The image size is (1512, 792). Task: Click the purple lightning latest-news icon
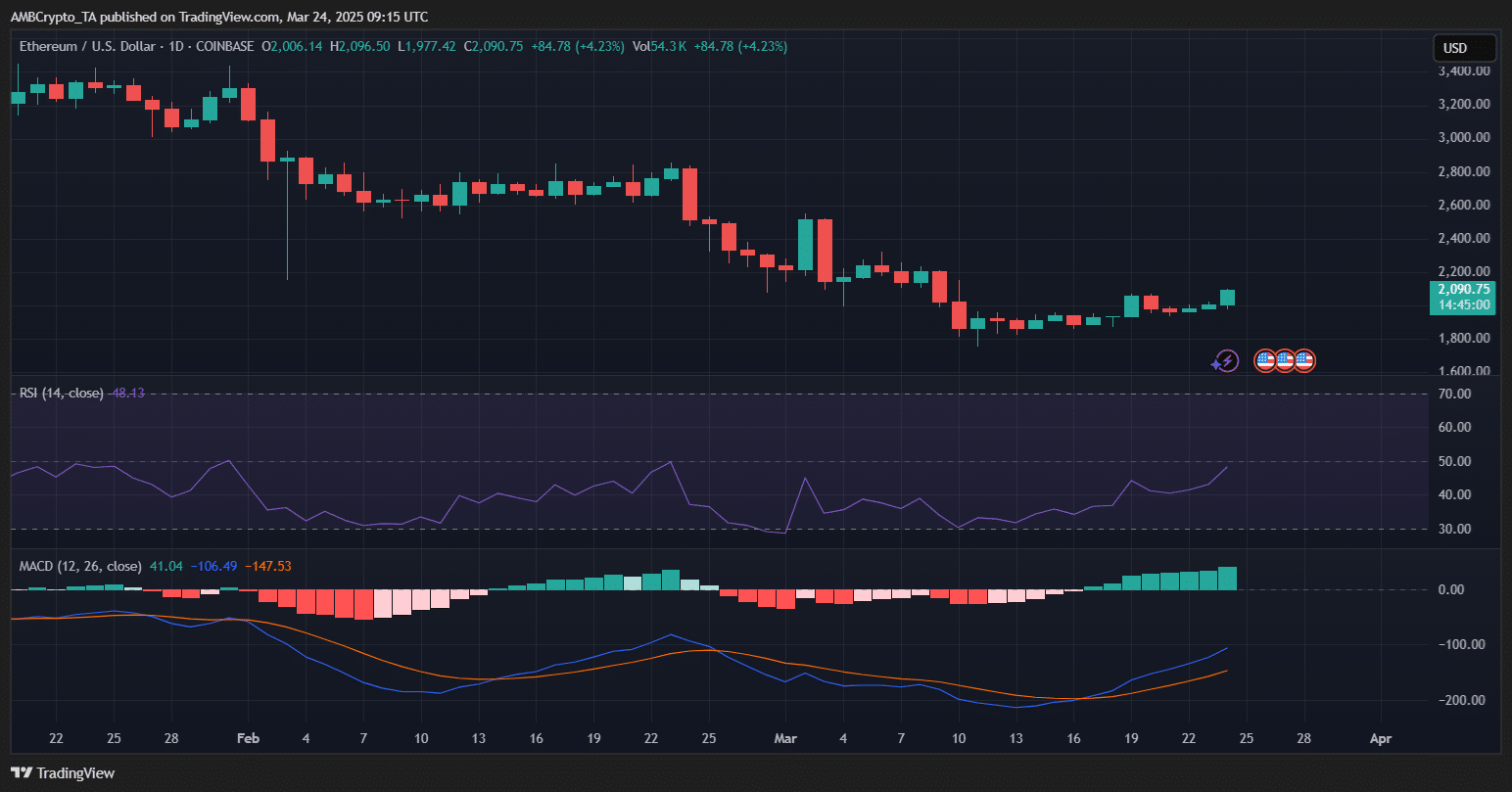click(1225, 361)
